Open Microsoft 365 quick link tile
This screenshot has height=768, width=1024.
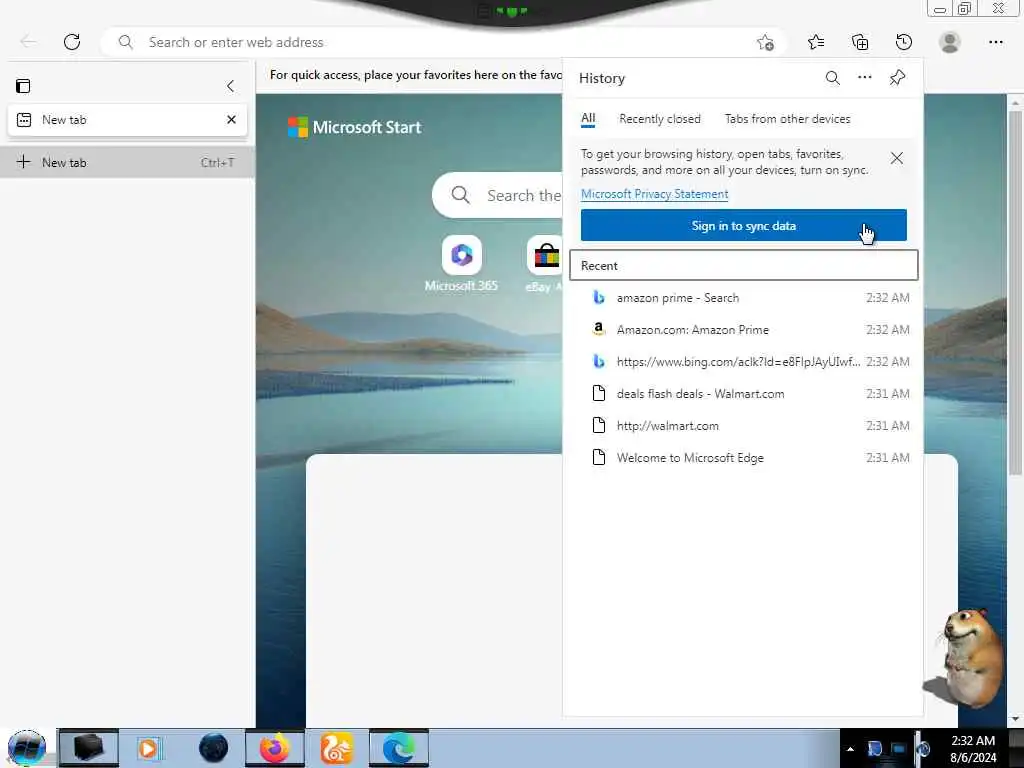click(x=462, y=264)
